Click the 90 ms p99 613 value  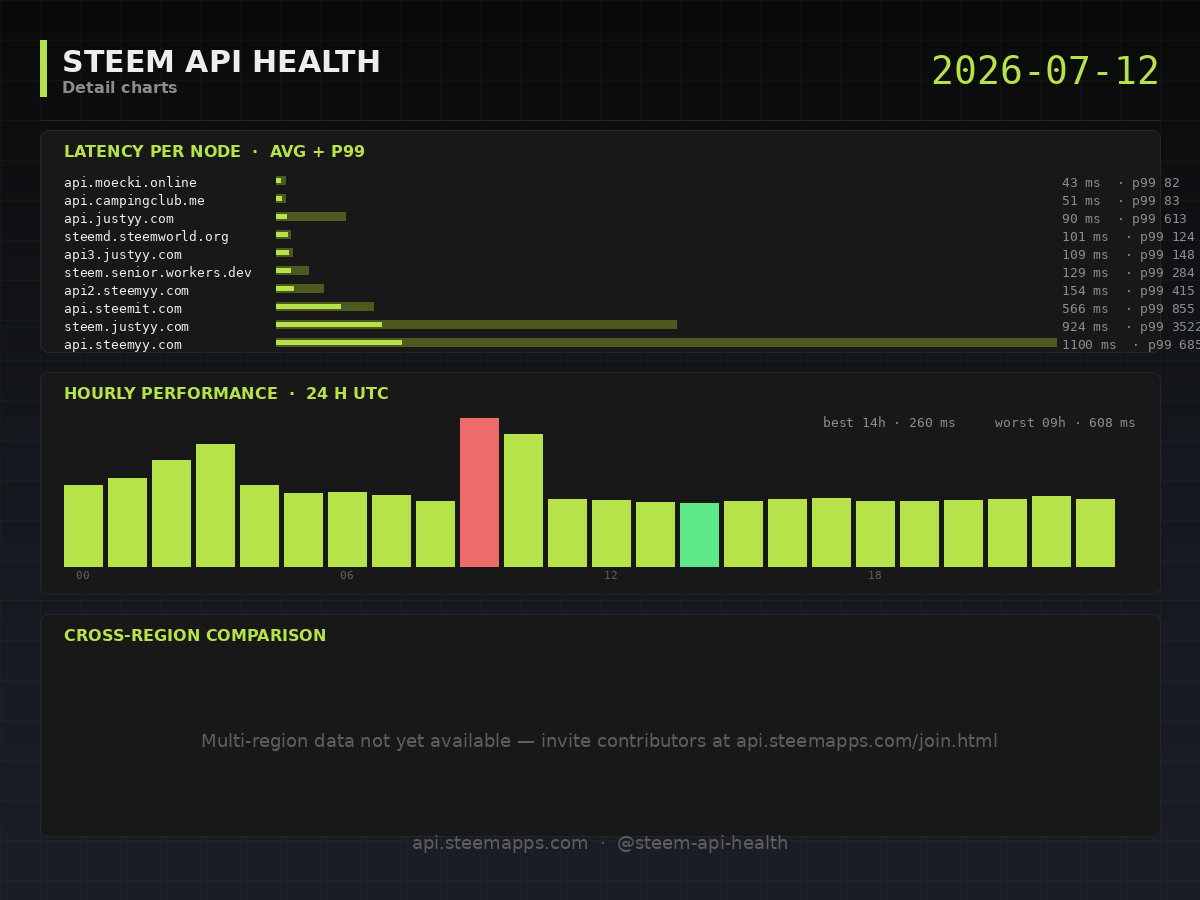point(1124,218)
